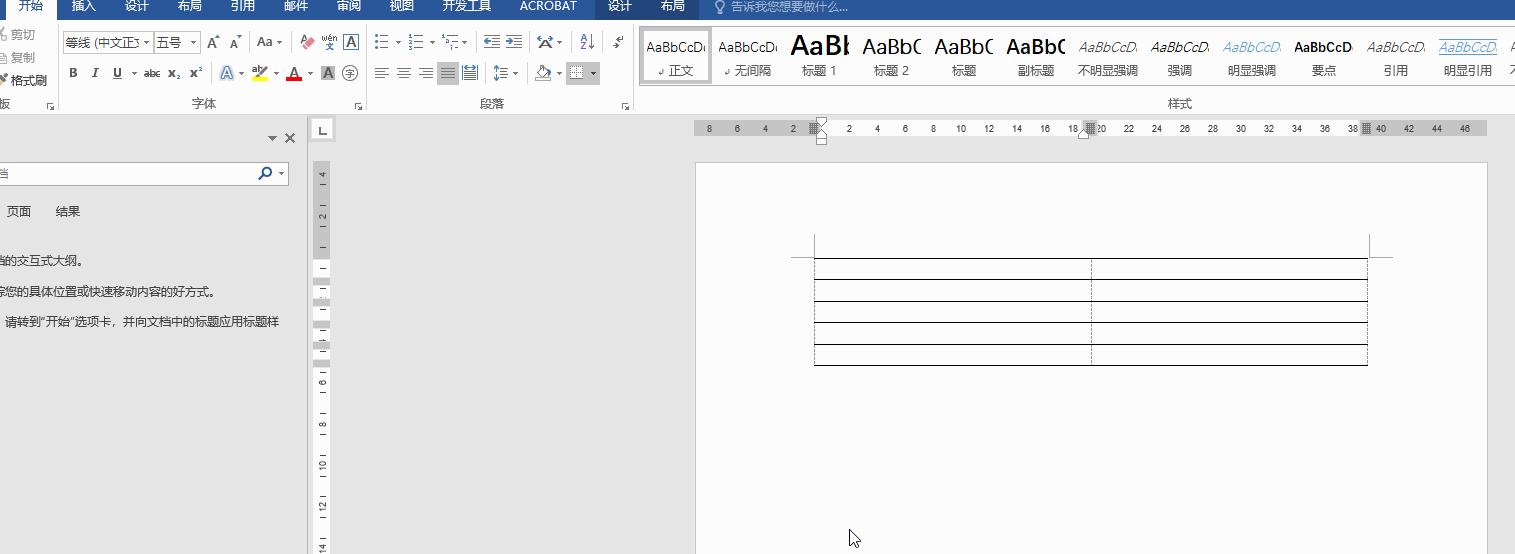Apply the 要点 style
Viewport: 1515px width, 554px height.
click(1324, 57)
